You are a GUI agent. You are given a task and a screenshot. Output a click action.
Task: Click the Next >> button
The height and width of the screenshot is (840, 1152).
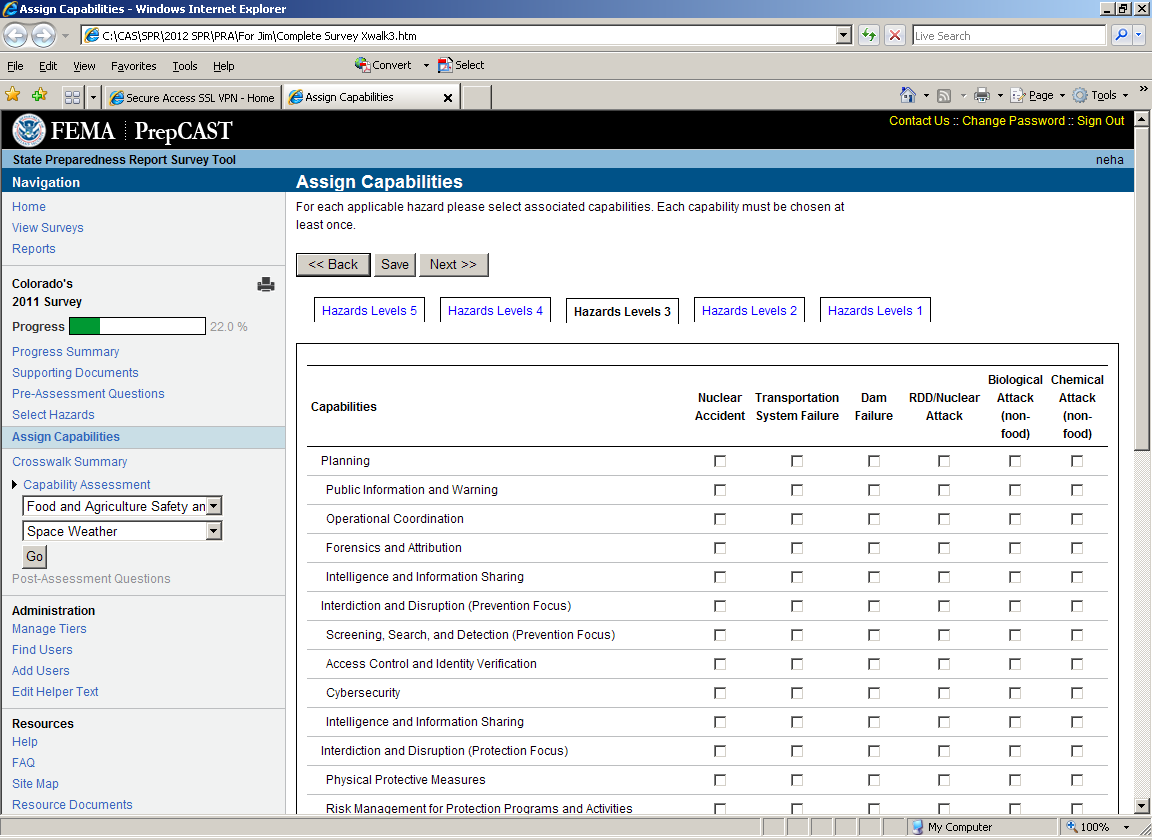pyautogui.click(x=453, y=265)
